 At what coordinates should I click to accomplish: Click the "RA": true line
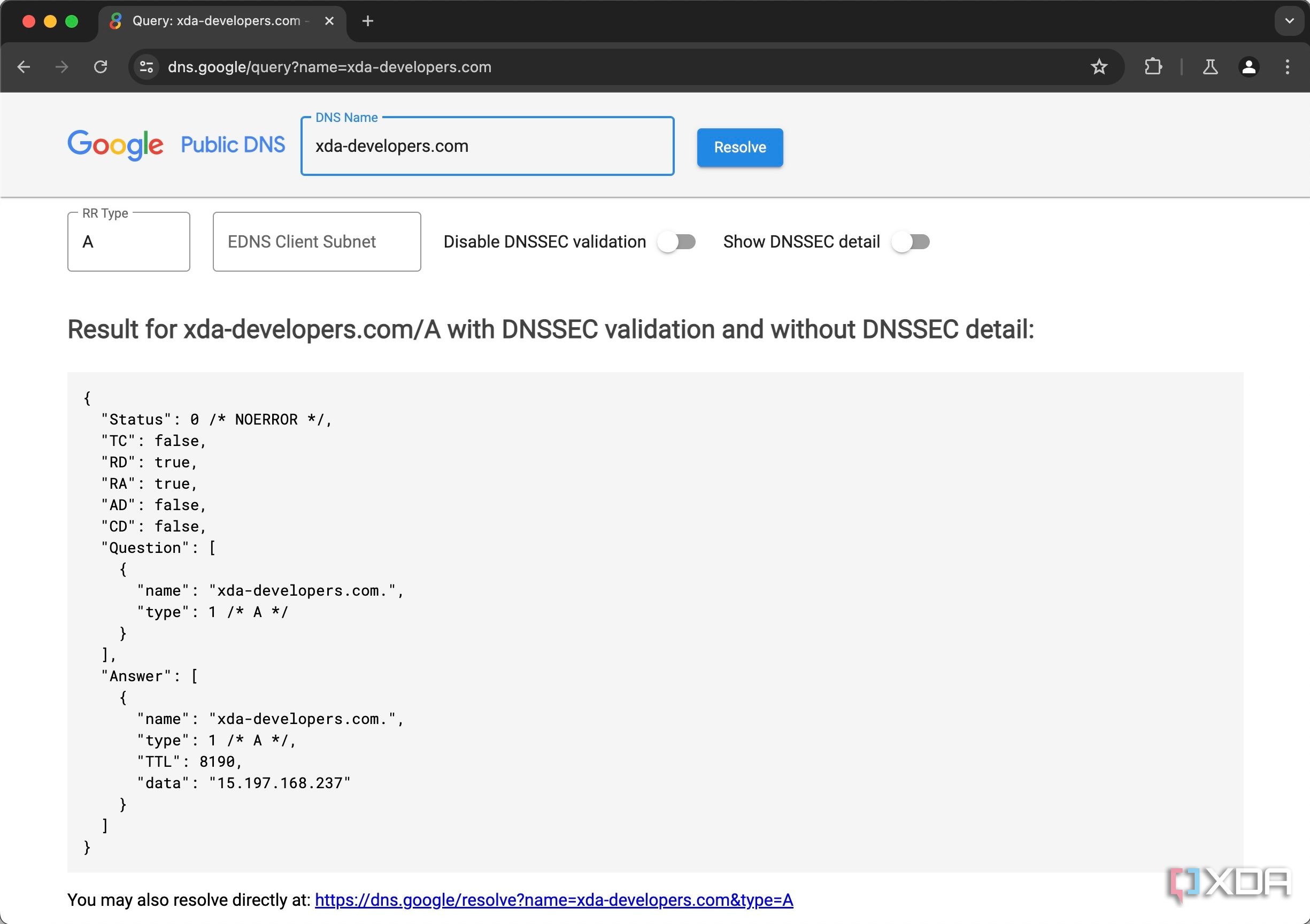149,483
